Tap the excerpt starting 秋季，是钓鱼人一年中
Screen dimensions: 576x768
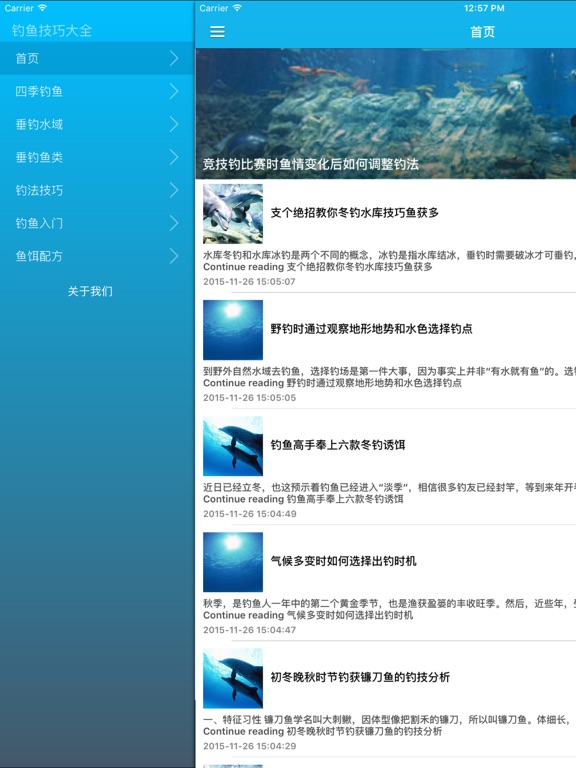pos(389,603)
